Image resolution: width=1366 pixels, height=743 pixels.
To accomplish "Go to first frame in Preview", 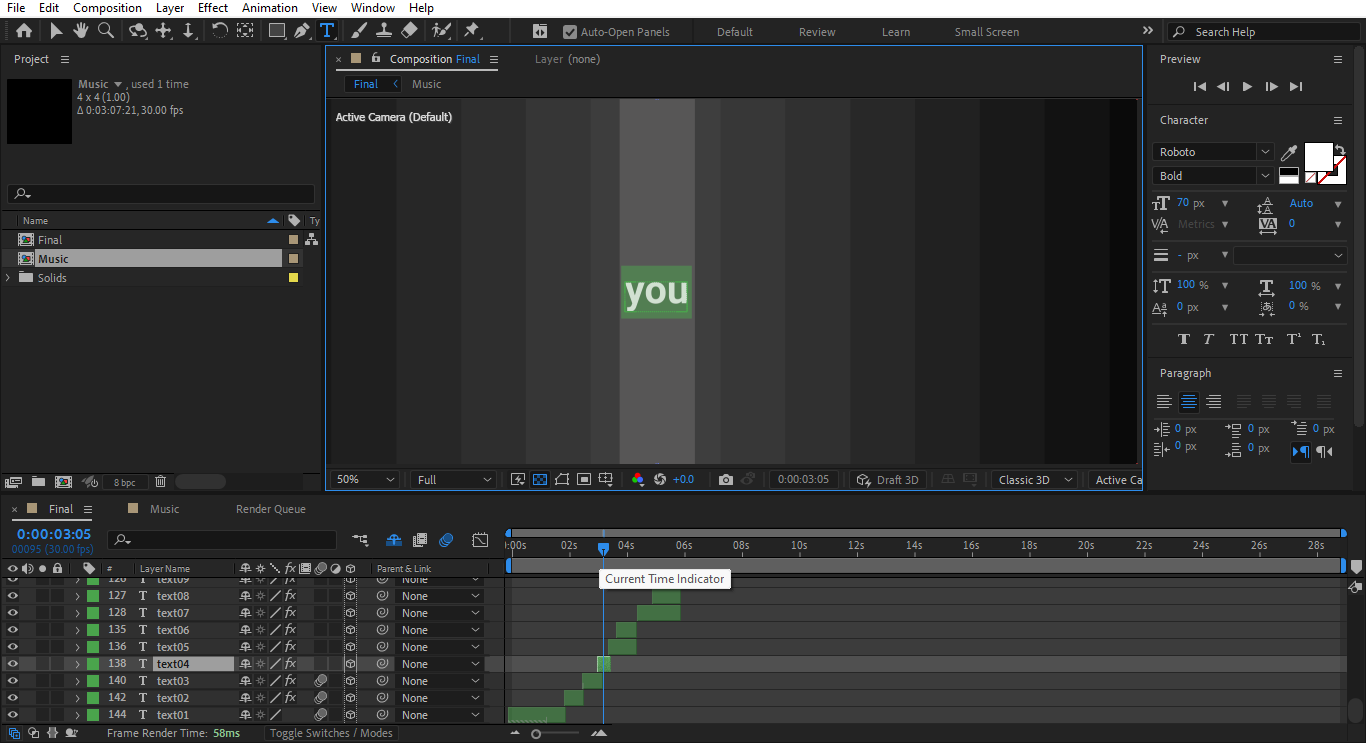I will tap(1200, 87).
